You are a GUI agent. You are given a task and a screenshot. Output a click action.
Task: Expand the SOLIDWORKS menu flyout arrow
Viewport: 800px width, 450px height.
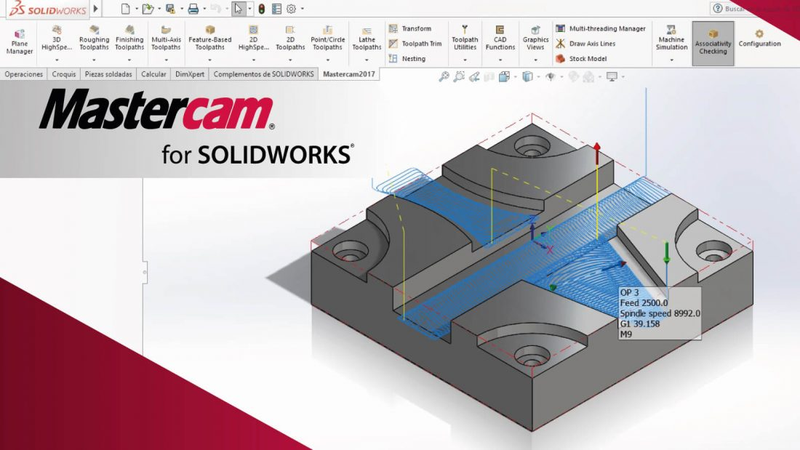pos(95,9)
